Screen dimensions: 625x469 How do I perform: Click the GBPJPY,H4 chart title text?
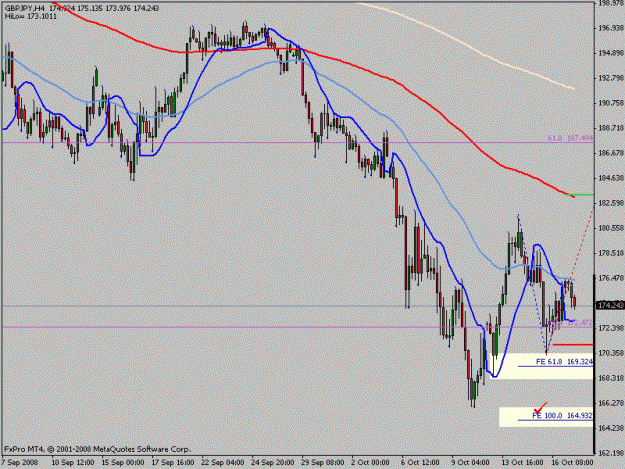tap(25, 8)
